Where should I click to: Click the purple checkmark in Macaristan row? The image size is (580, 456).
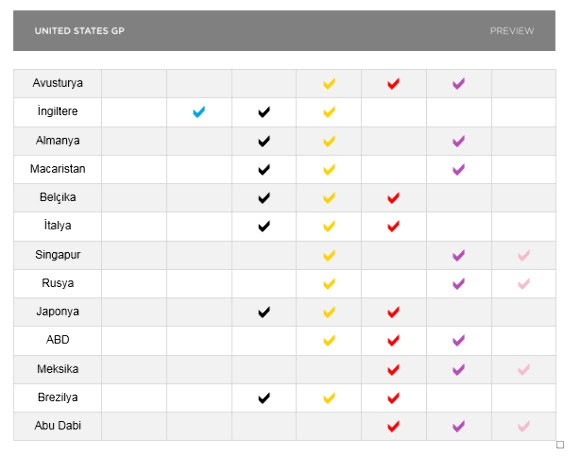pyautogui.click(x=459, y=169)
